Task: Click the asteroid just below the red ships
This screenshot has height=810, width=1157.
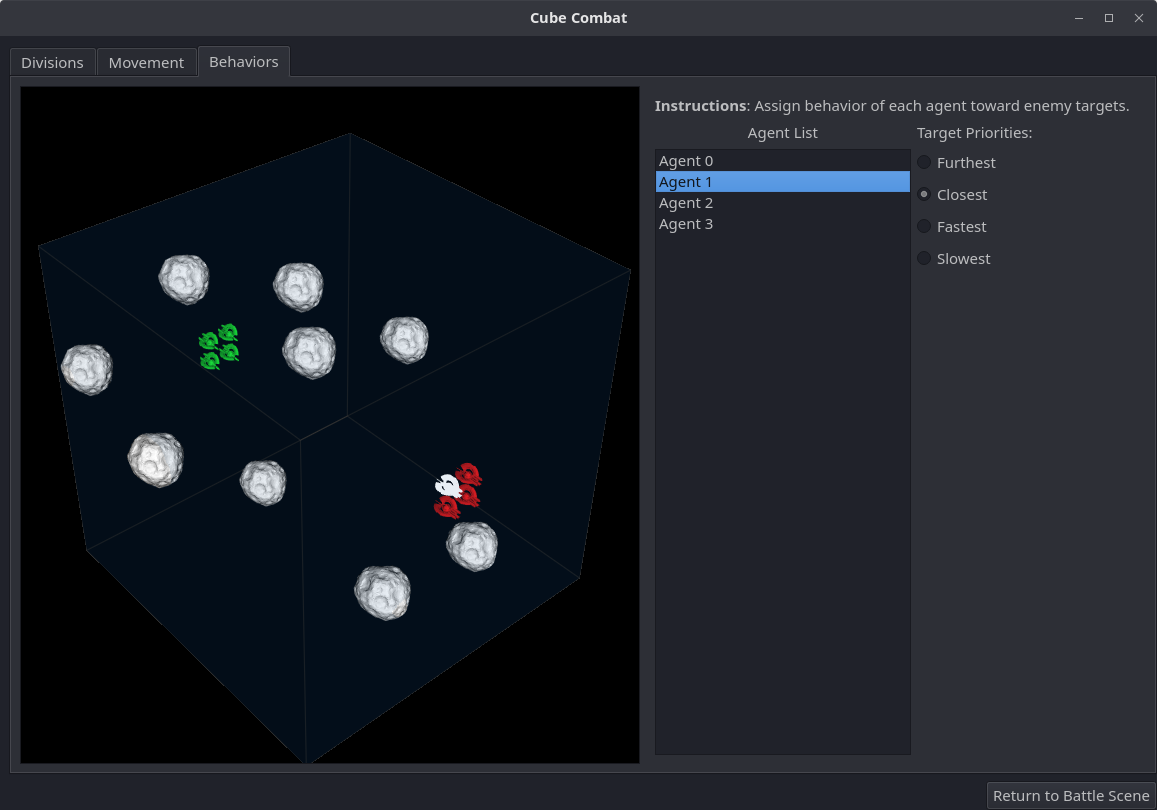Action: click(x=472, y=546)
